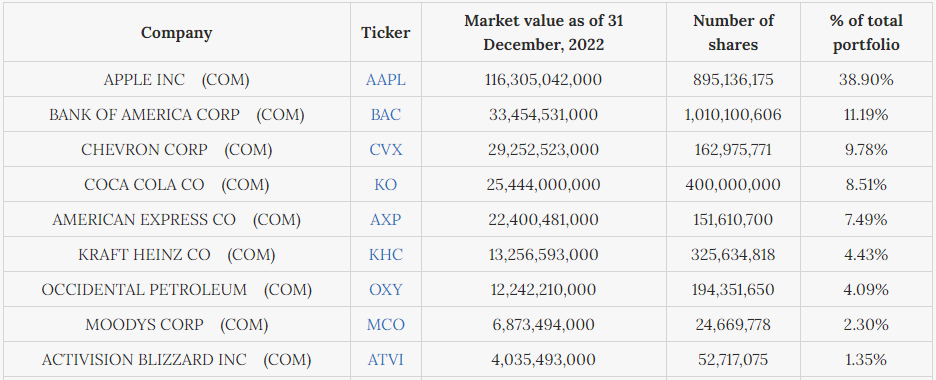Click the KHC ticker link
This screenshot has width=936, height=380.
pyautogui.click(x=386, y=255)
